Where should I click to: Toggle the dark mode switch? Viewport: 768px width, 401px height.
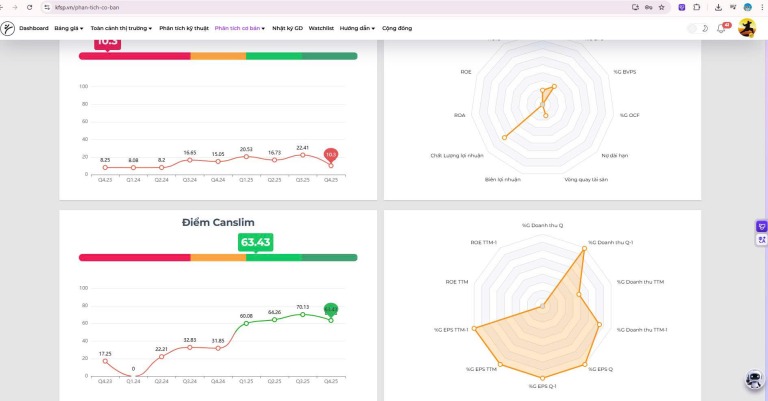pos(698,28)
